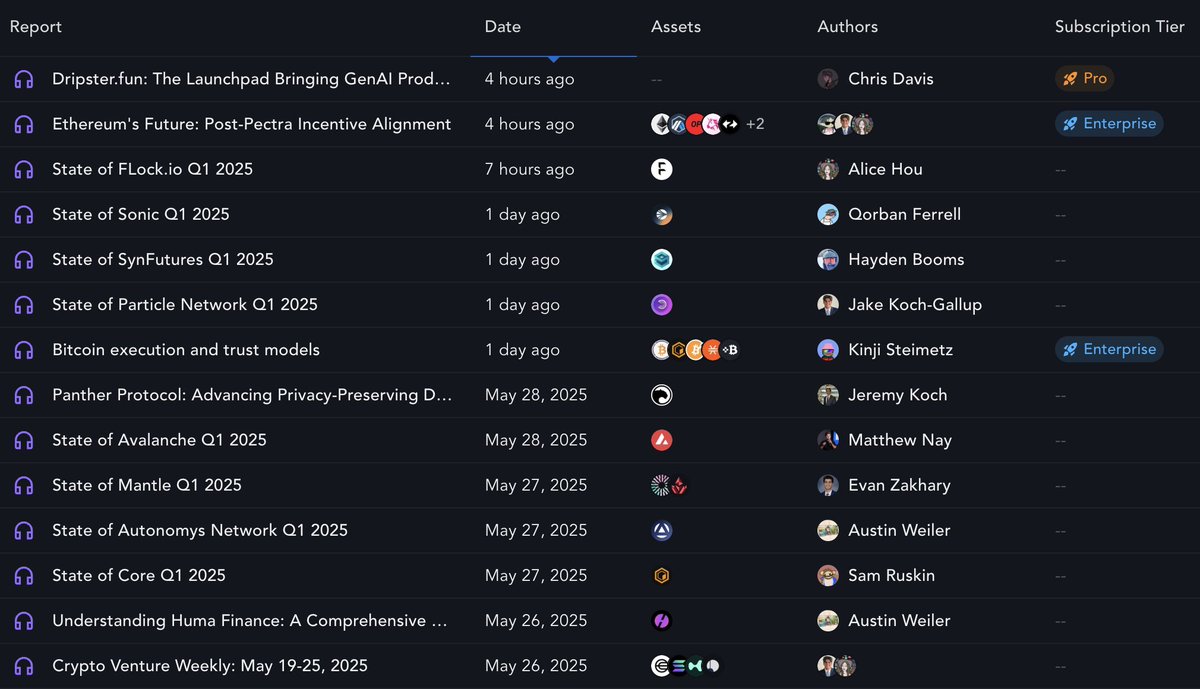Expand the +2 more assets indicator
Image resolution: width=1200 pixels, height=689 pixels.
tap(755, 124)
